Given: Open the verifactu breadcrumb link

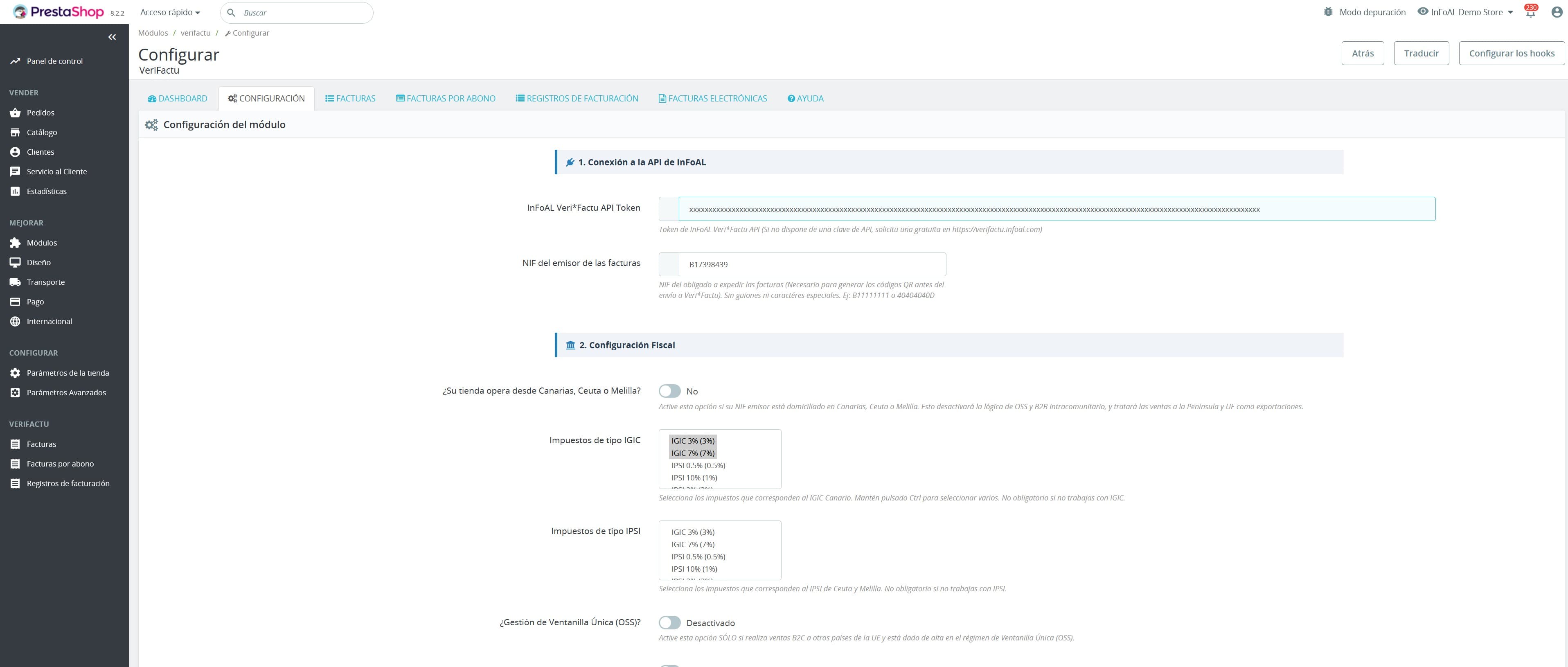Looking at the screenshot, I should click(x=195, y=32).
